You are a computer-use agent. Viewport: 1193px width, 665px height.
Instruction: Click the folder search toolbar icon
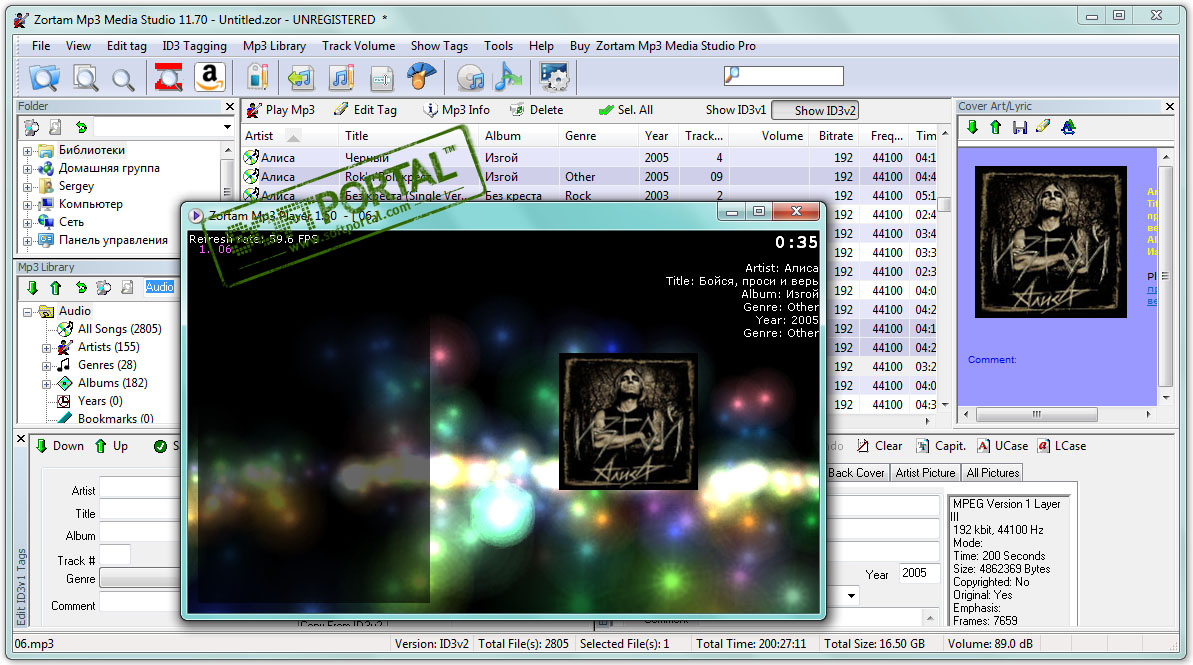[44, 77]
